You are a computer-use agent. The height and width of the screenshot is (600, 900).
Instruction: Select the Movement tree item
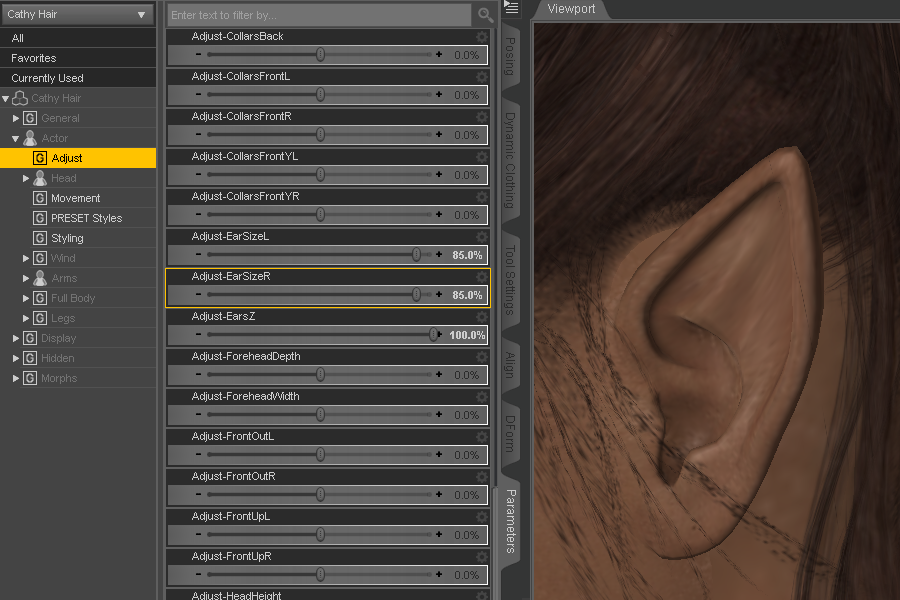tap(75, 198)
